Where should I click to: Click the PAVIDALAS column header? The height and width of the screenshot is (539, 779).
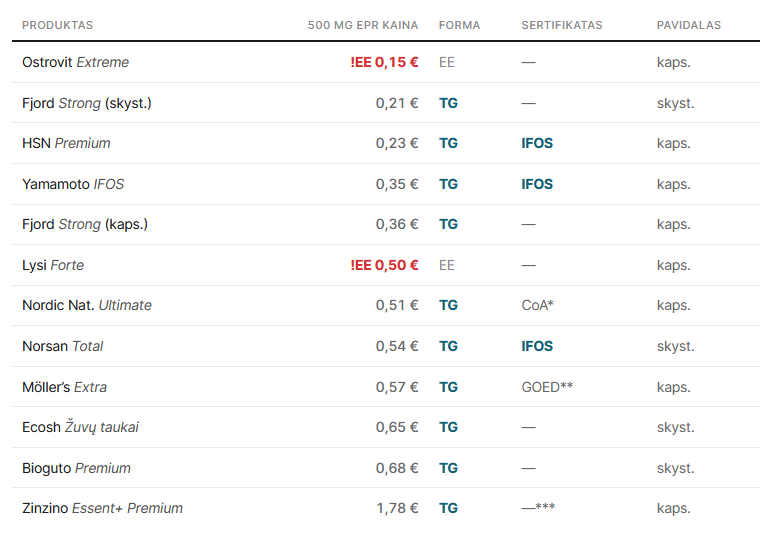(x=689, y=25)
